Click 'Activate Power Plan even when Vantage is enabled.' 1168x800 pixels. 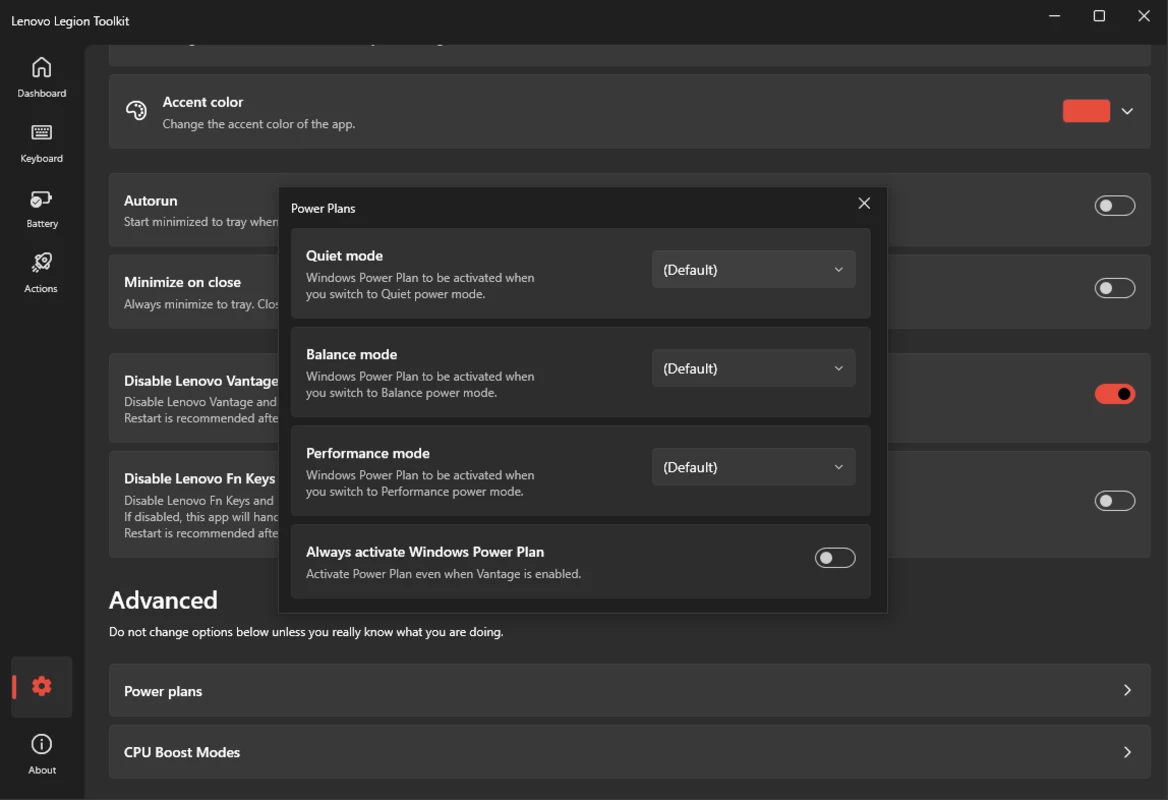443,574
